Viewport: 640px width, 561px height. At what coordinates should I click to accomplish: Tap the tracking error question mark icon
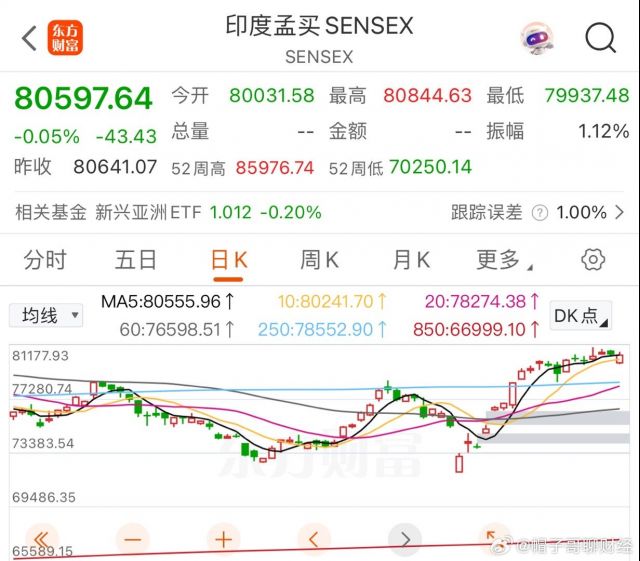540,213
